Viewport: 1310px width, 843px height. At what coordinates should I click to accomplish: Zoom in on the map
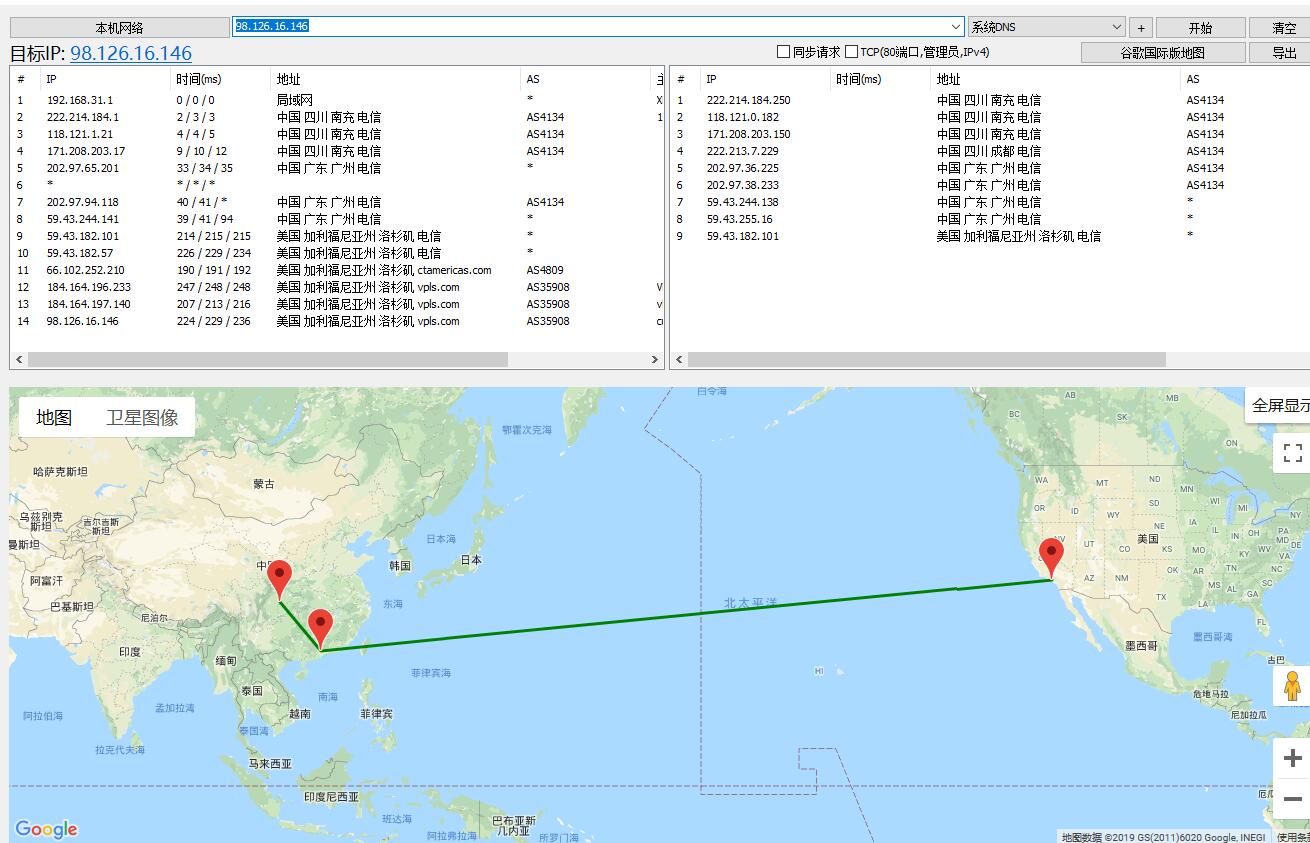pos(1292,758)
